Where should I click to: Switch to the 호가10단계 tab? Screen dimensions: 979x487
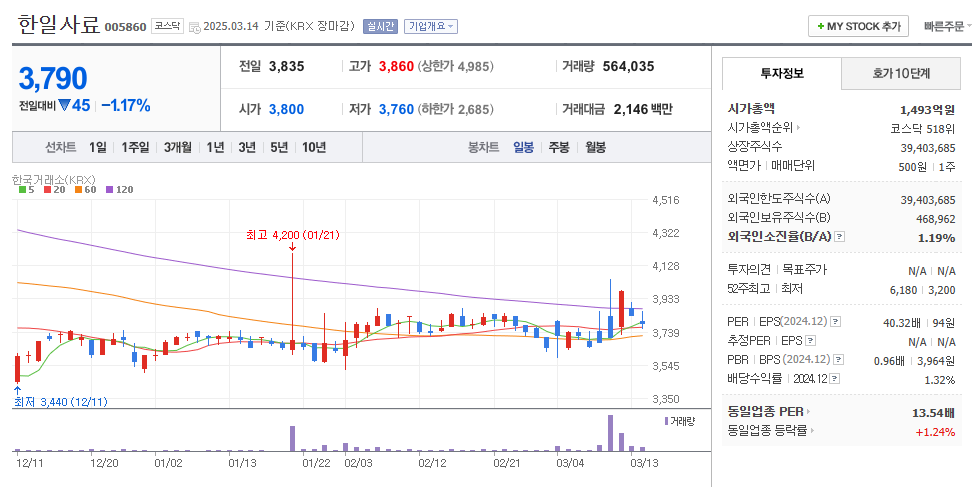click(901, 73)
